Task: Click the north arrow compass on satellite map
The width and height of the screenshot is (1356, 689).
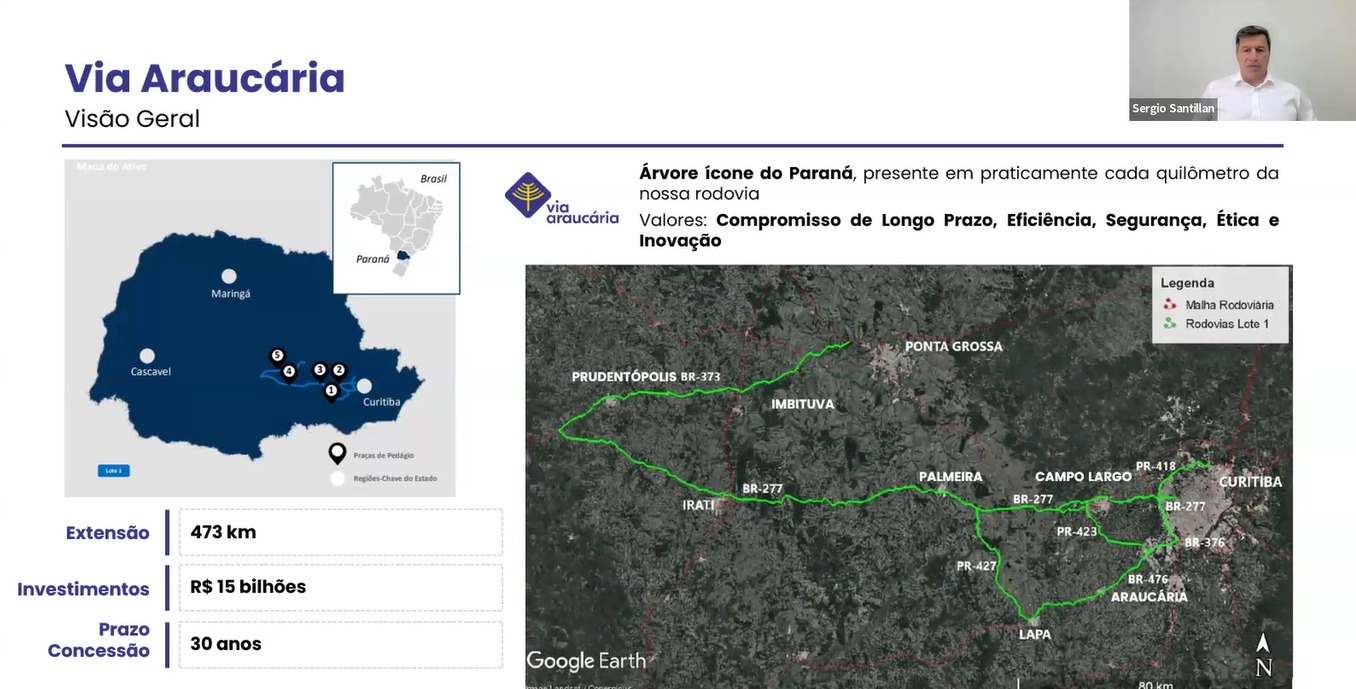Action: pos(1263,655)
